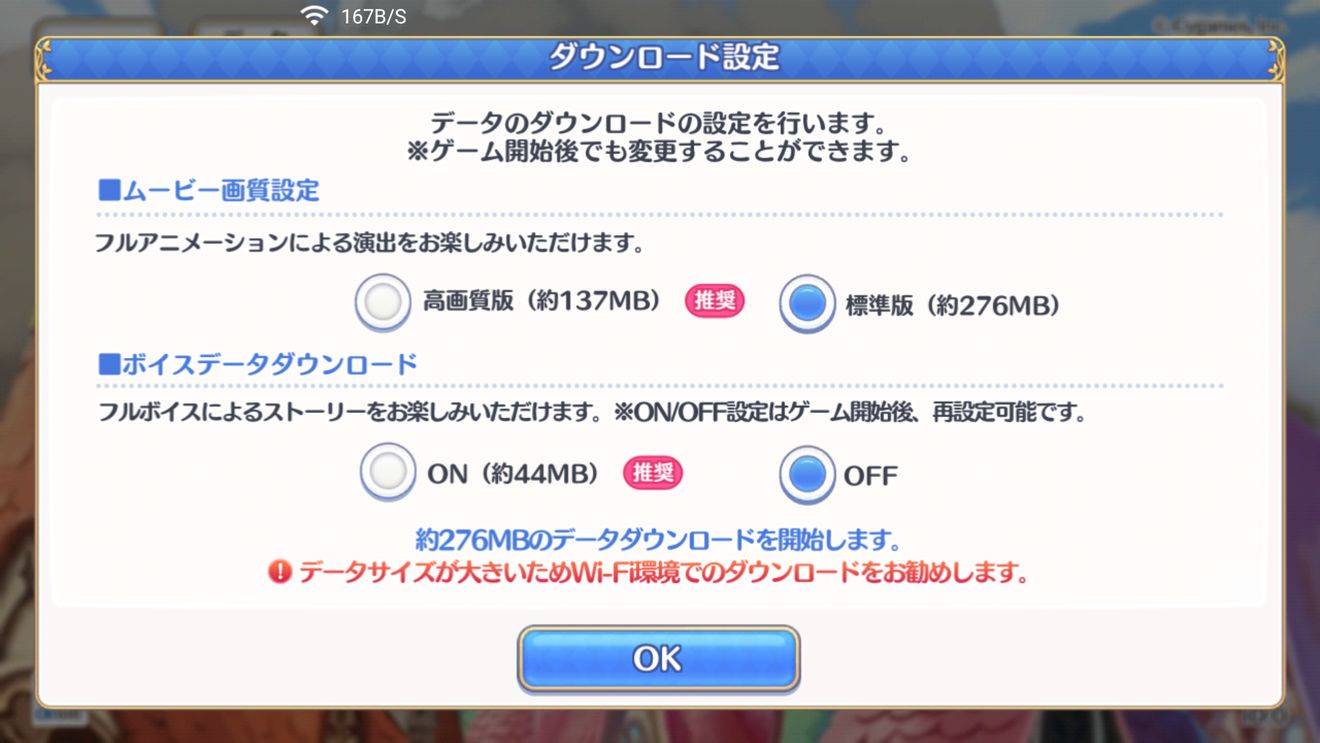Click the 標準版(約276MB) label text
Viewport: 1320px width, 743px height.
[x=952, y=306]
